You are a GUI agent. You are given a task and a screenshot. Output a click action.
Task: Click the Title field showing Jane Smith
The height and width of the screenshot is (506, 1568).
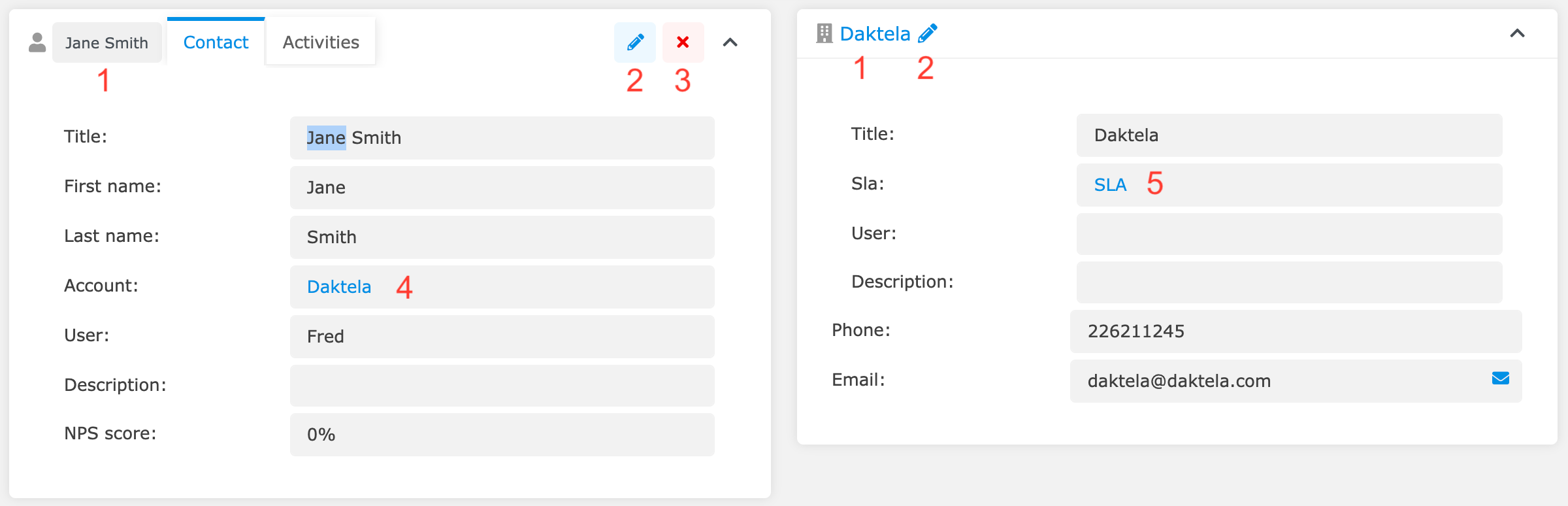coord(502,138)
